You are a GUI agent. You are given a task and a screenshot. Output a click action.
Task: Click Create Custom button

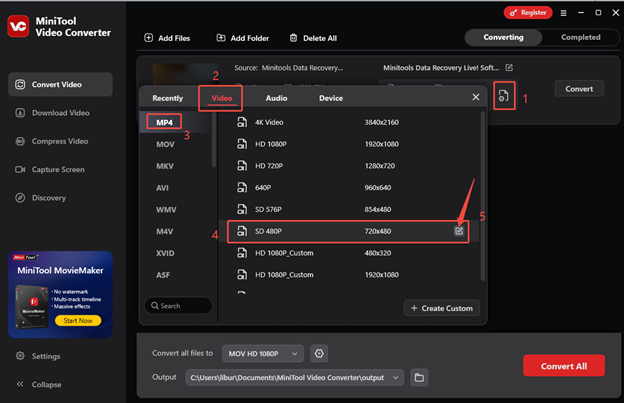[442, 308]
